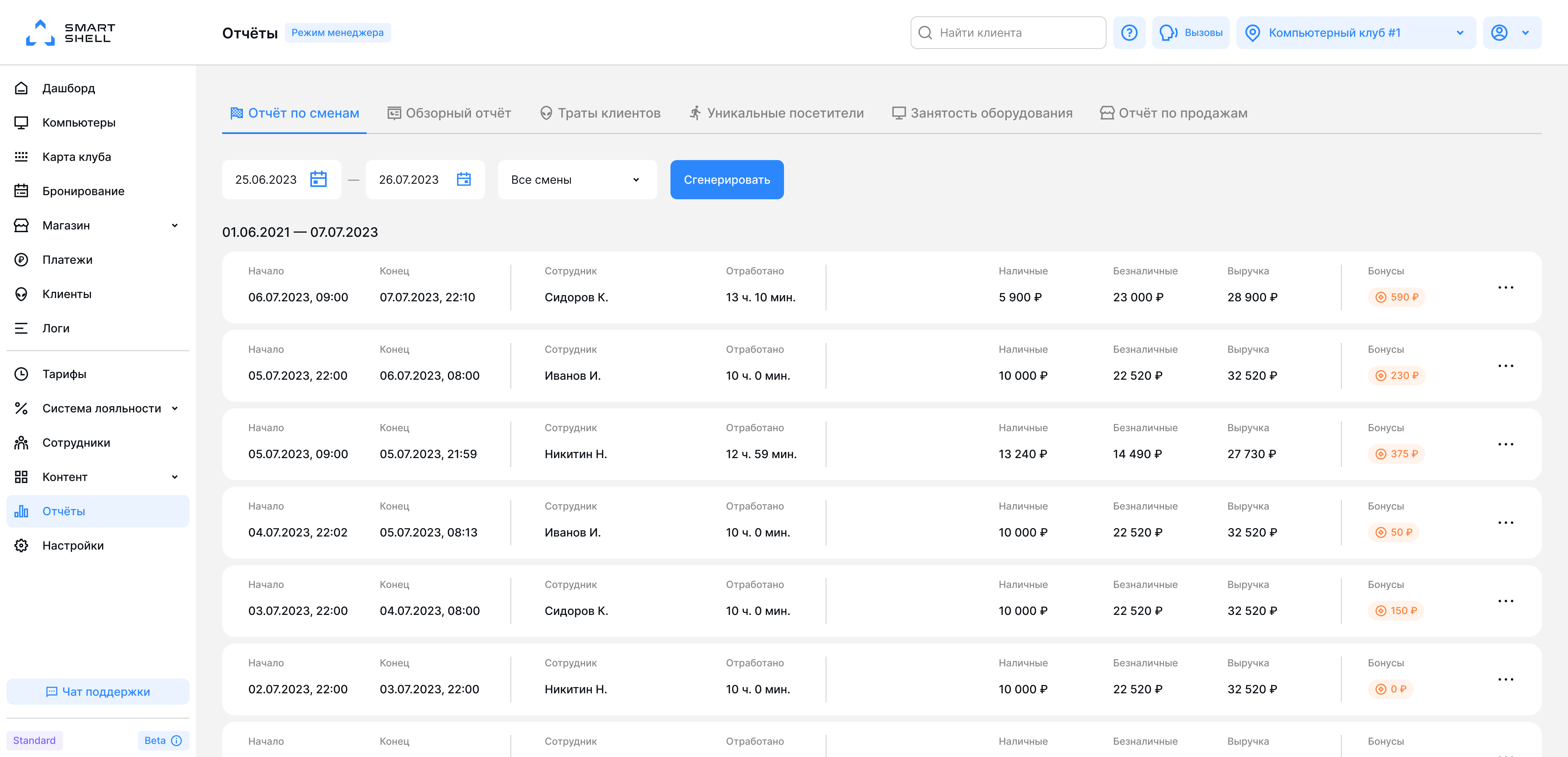Click the employees people icon in sidebar
This screenshot has width=1568, height=757.
coord(21,442)
